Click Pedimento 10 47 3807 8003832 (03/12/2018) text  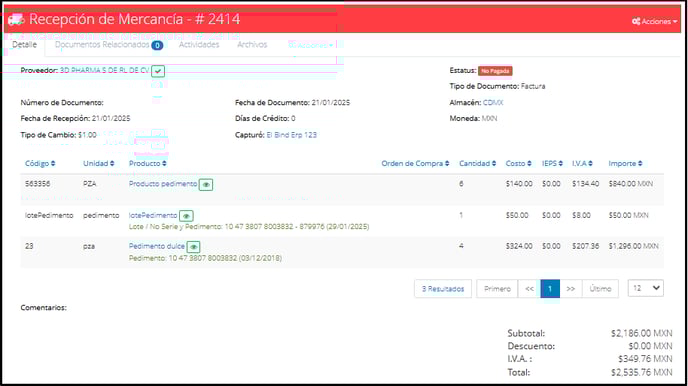(205, 258)
